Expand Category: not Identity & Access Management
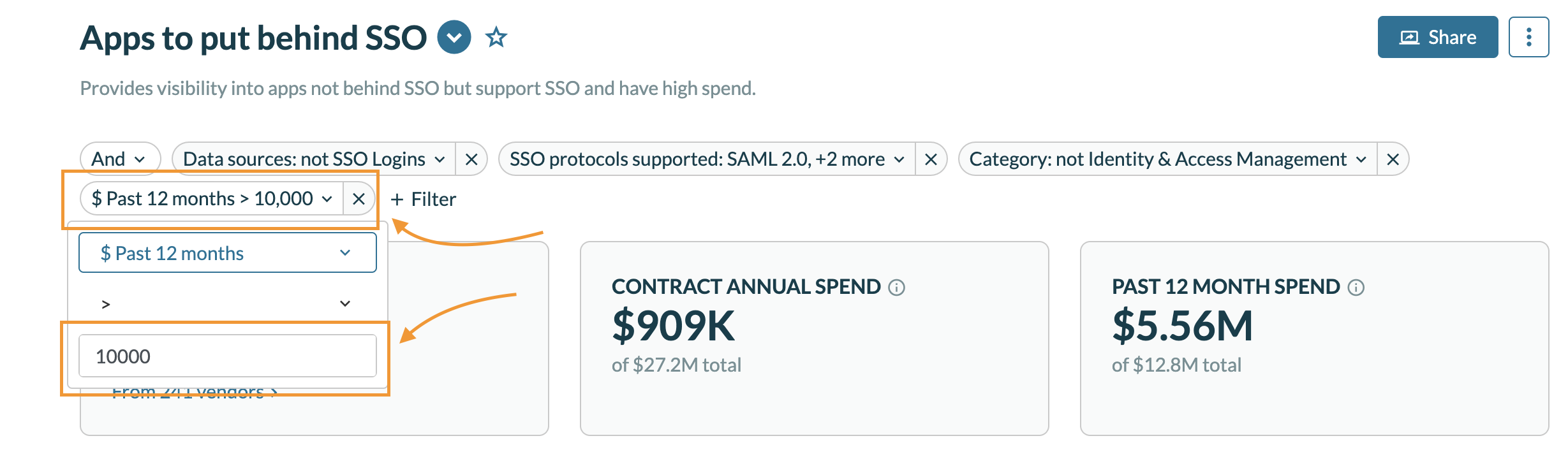 point(1167,159)
